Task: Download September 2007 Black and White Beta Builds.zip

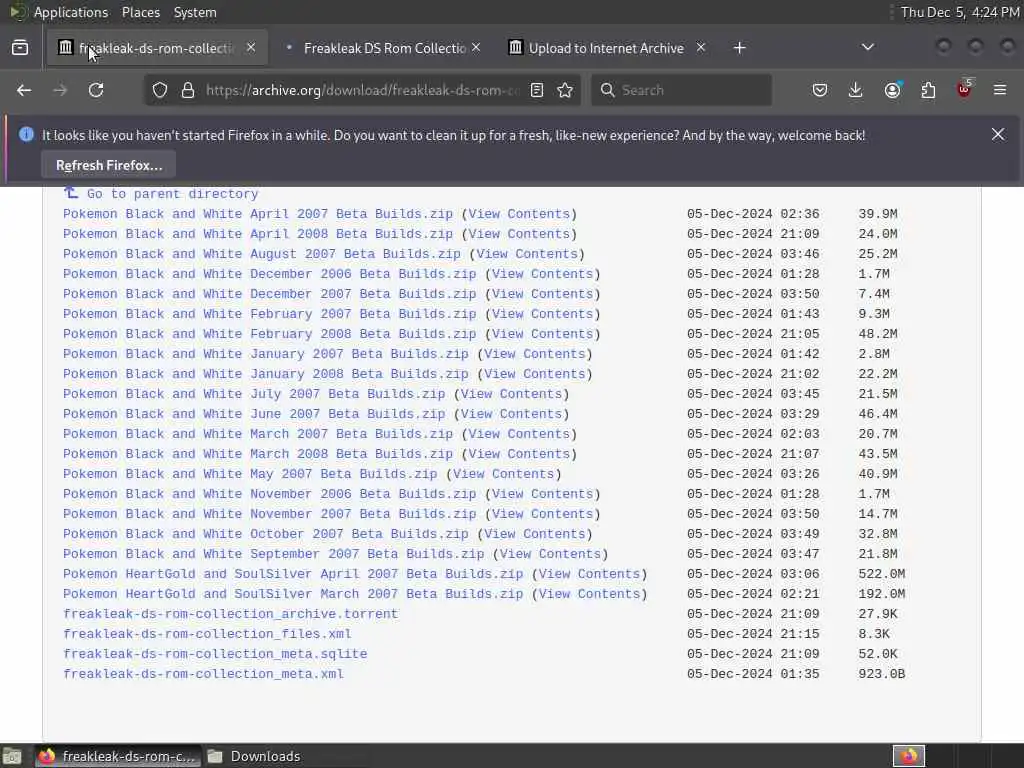Action: coord(274,554)
